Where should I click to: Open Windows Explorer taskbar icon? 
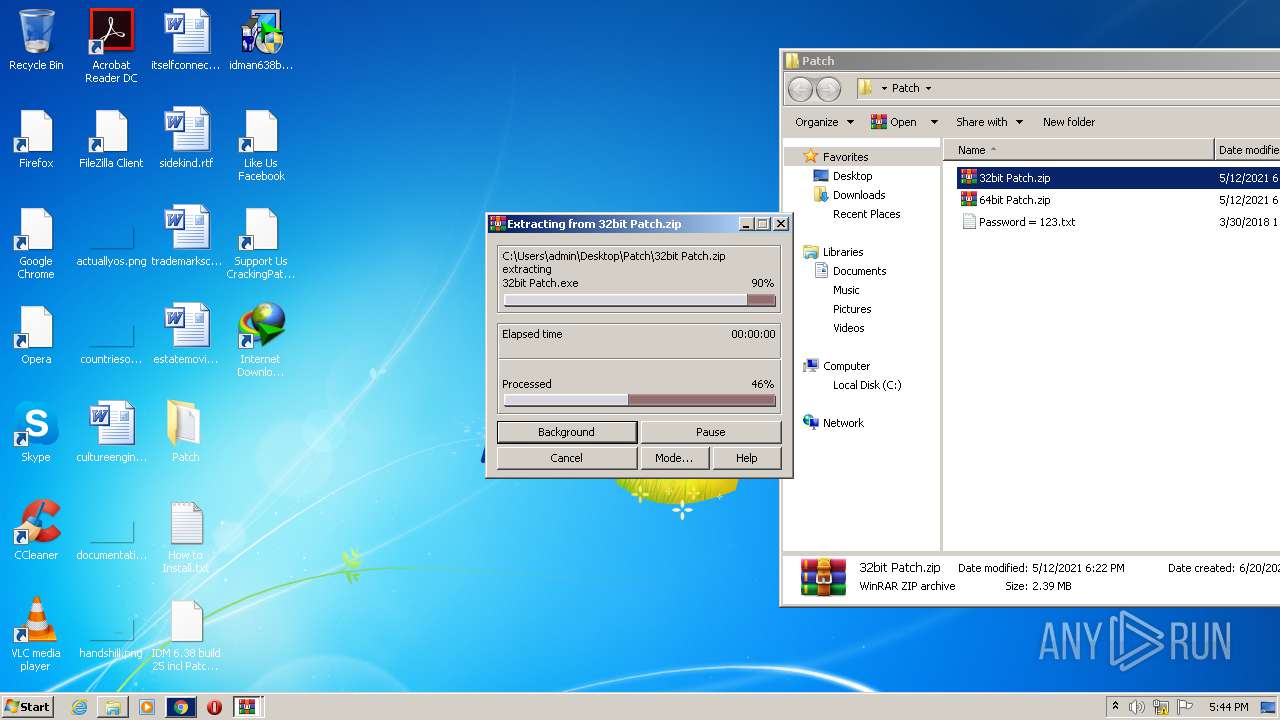pos(113,707)
